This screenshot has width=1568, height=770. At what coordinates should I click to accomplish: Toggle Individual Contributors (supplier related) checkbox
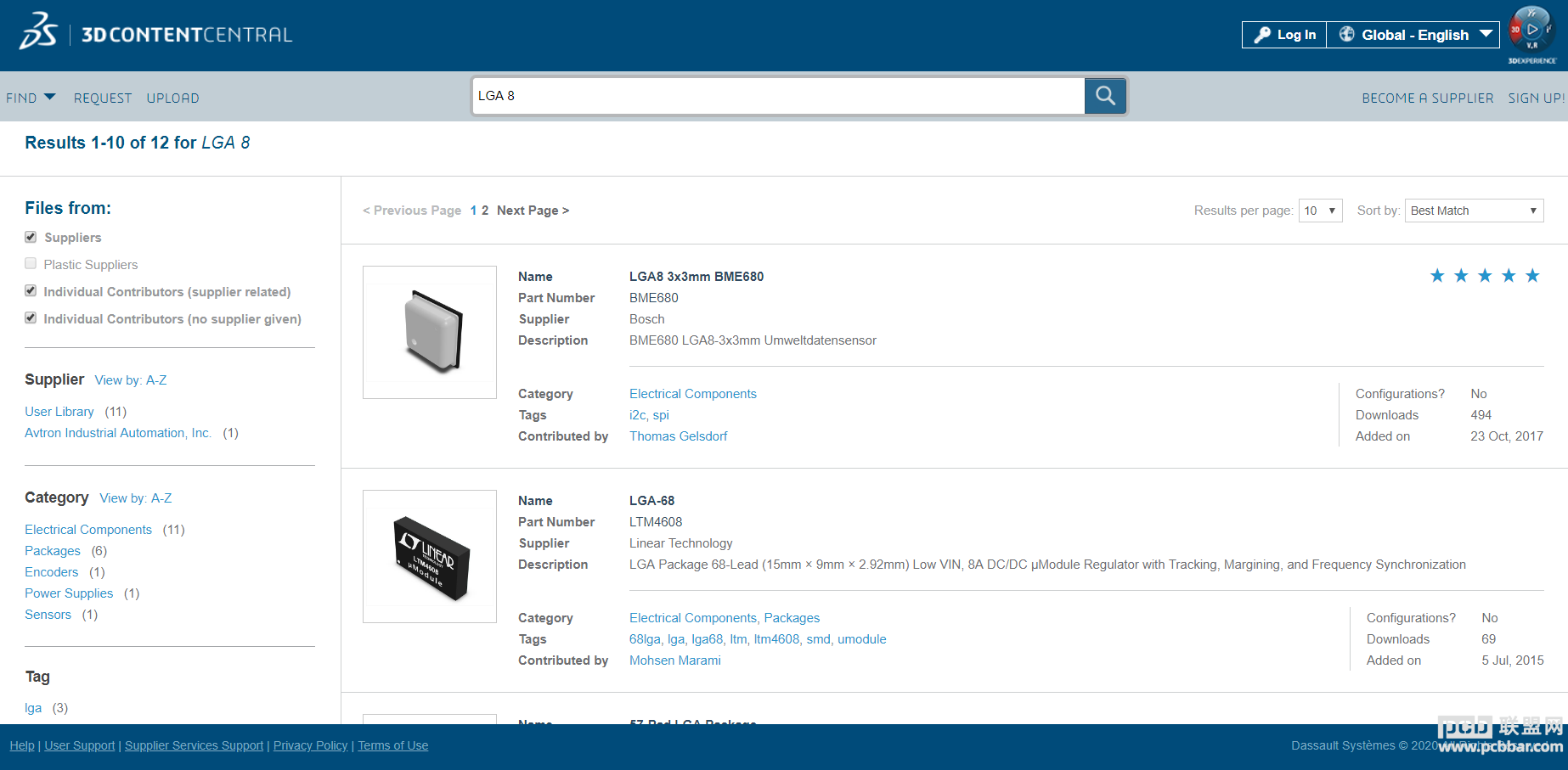[x=31, y=290]
